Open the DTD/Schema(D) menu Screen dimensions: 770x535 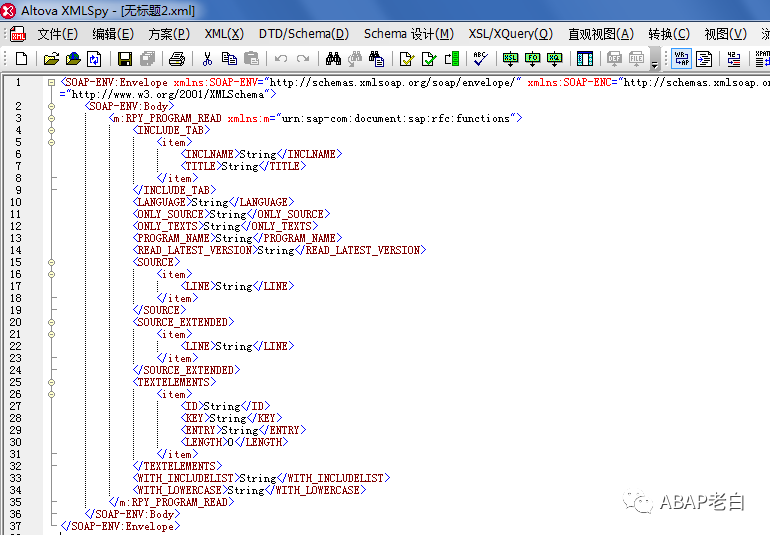303,34
